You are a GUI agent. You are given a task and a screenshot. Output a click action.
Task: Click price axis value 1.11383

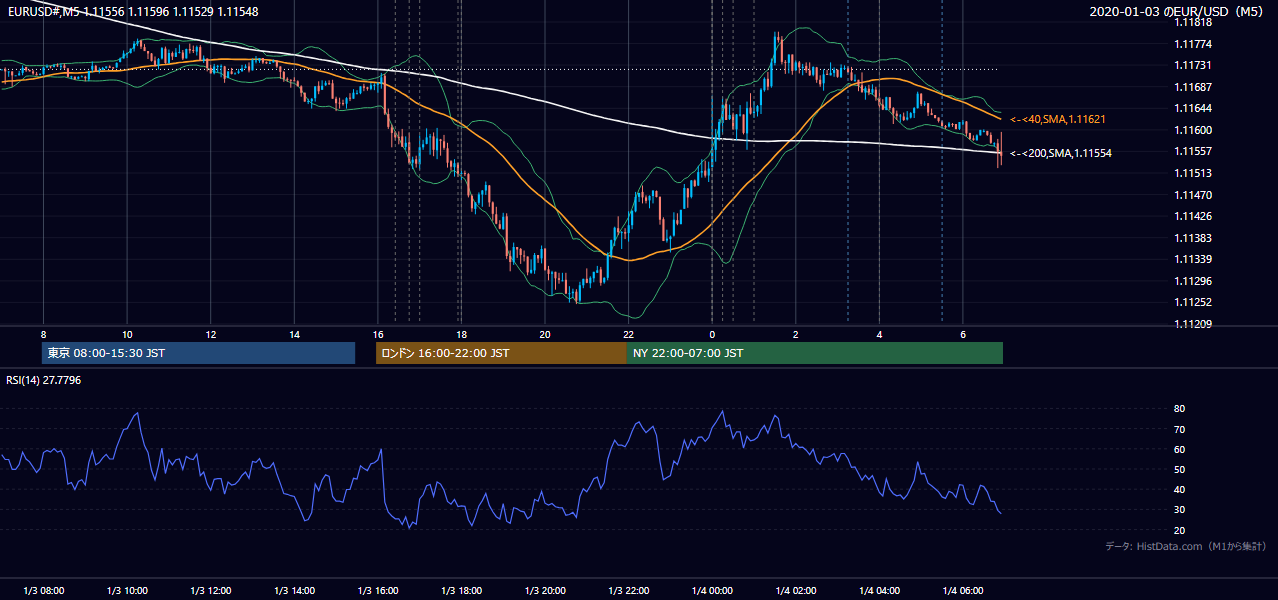point(1193,238)
